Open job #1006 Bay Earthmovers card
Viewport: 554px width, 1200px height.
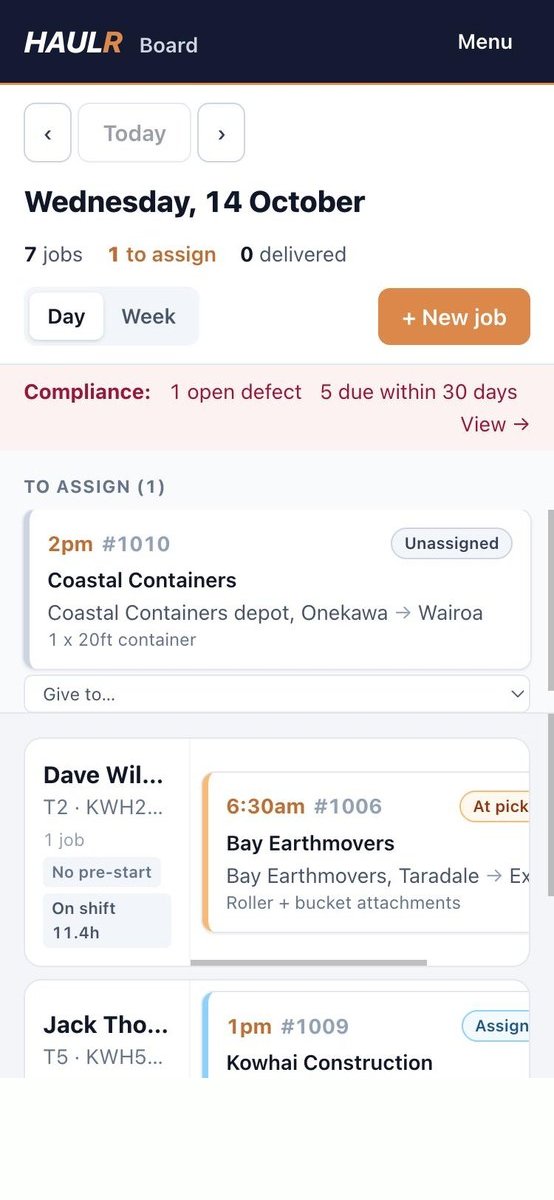(x=366, y=852)
